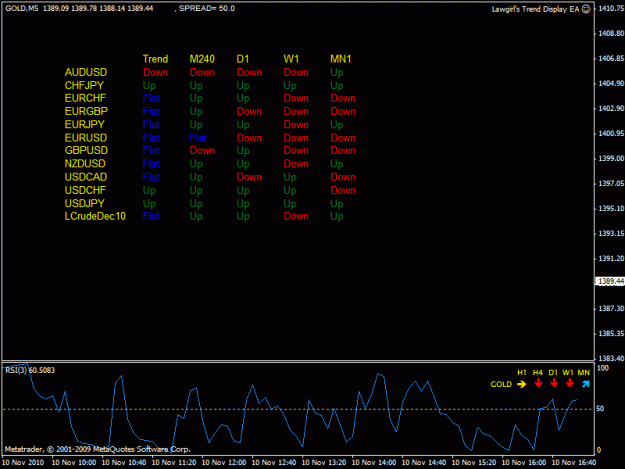Click EURUSD M240 value Flat
625x469 pixels.
[x=198, y=138]
